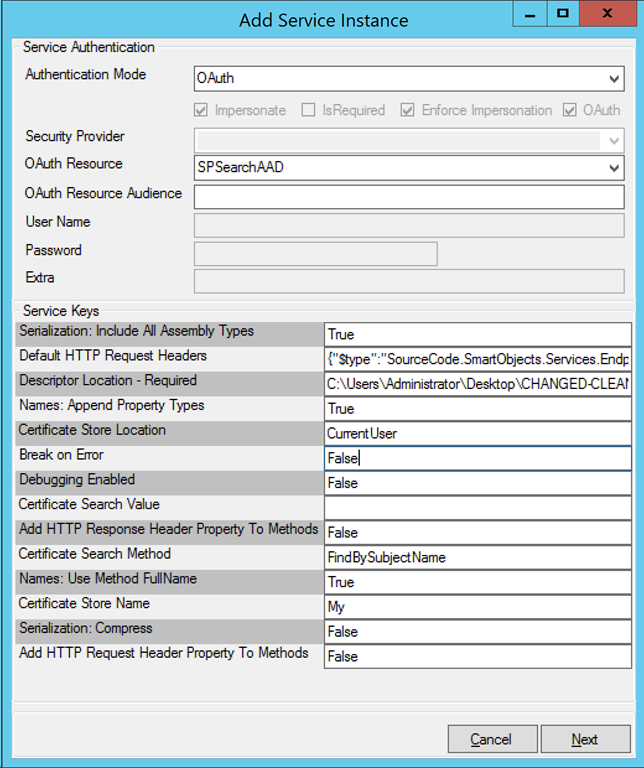
Task: Open the Authentication Mode dropdown
Action: click(409, 79)
